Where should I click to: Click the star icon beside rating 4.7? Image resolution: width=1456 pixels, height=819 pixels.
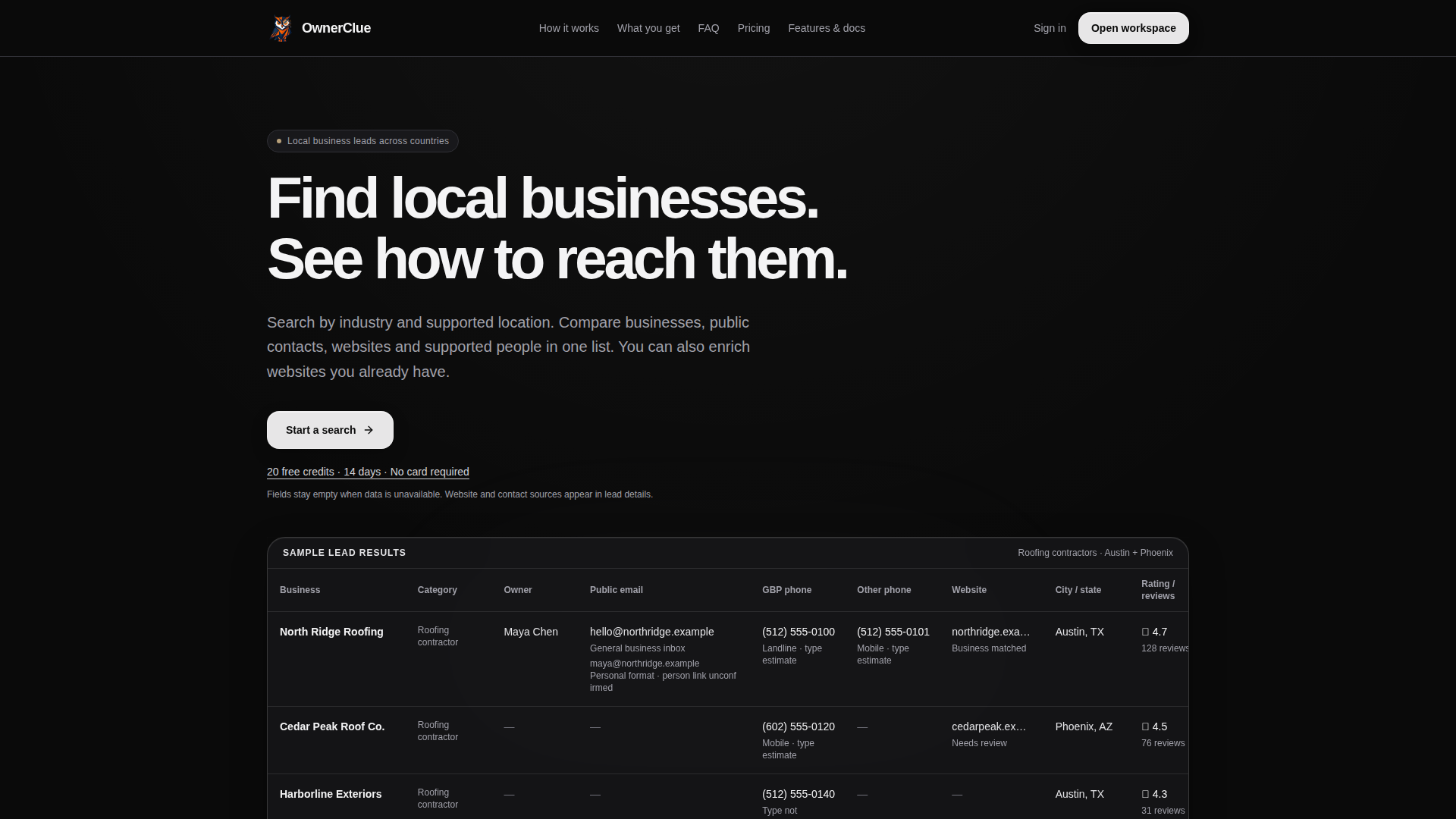click(1145, 632)
